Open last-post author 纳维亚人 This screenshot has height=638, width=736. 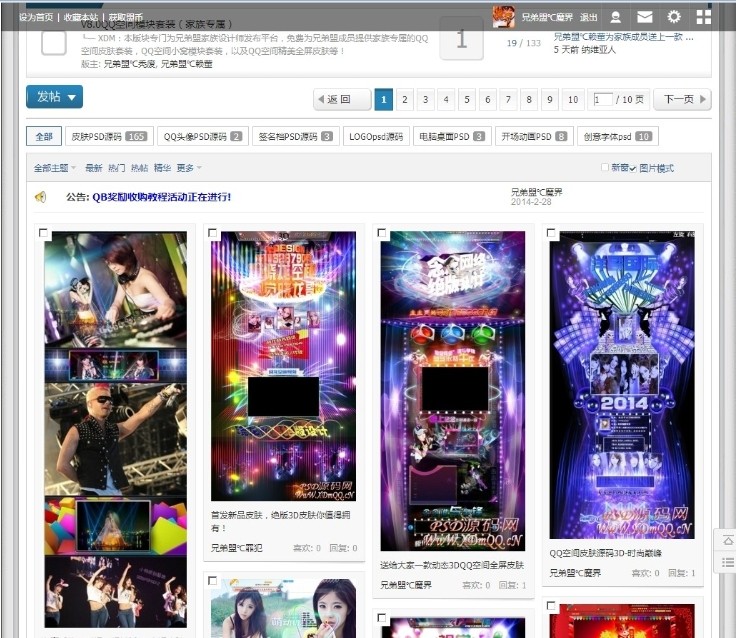tap(598, 50)
